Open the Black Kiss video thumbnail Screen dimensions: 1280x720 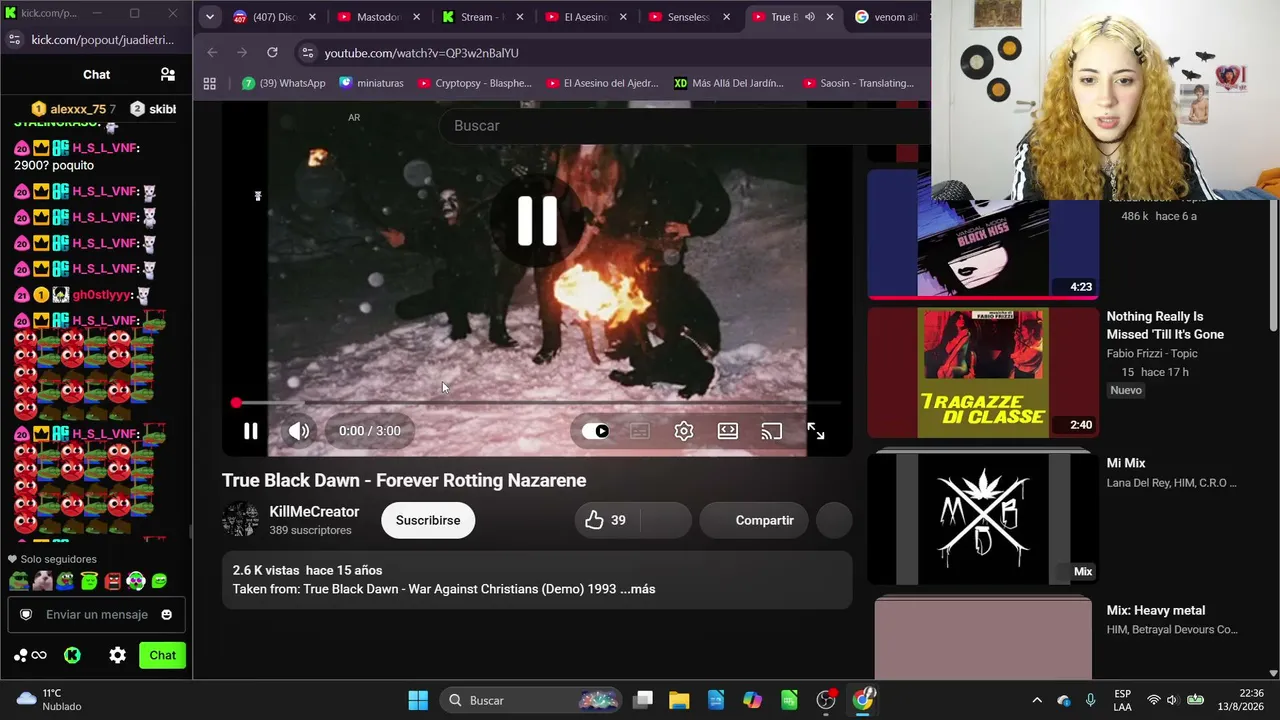pyautogui.click(x=983, y=234)
